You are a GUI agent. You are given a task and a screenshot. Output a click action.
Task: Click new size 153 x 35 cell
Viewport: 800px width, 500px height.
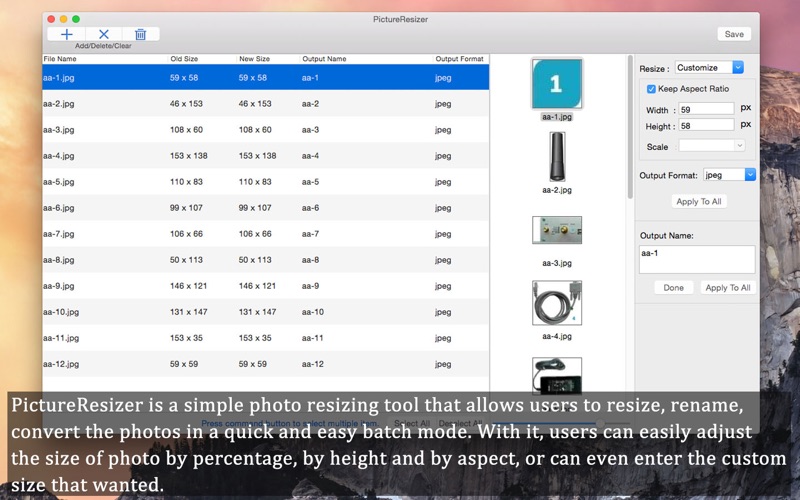[255, 338]
